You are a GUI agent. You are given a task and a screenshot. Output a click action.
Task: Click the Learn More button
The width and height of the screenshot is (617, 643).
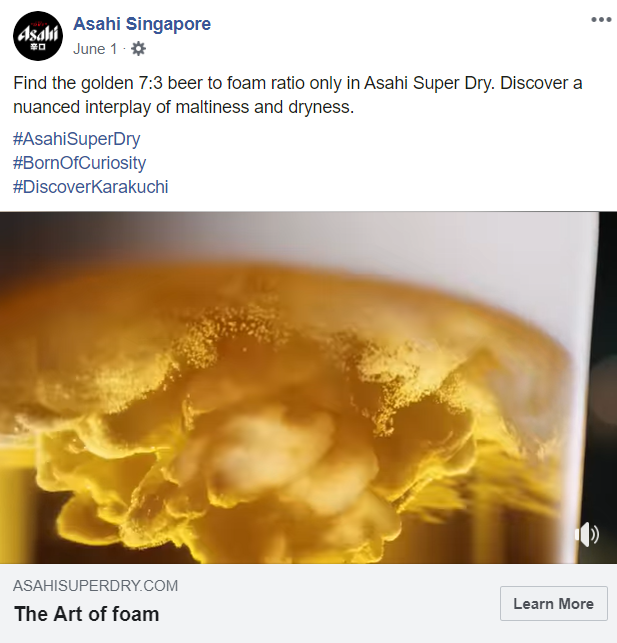[553, 603]
